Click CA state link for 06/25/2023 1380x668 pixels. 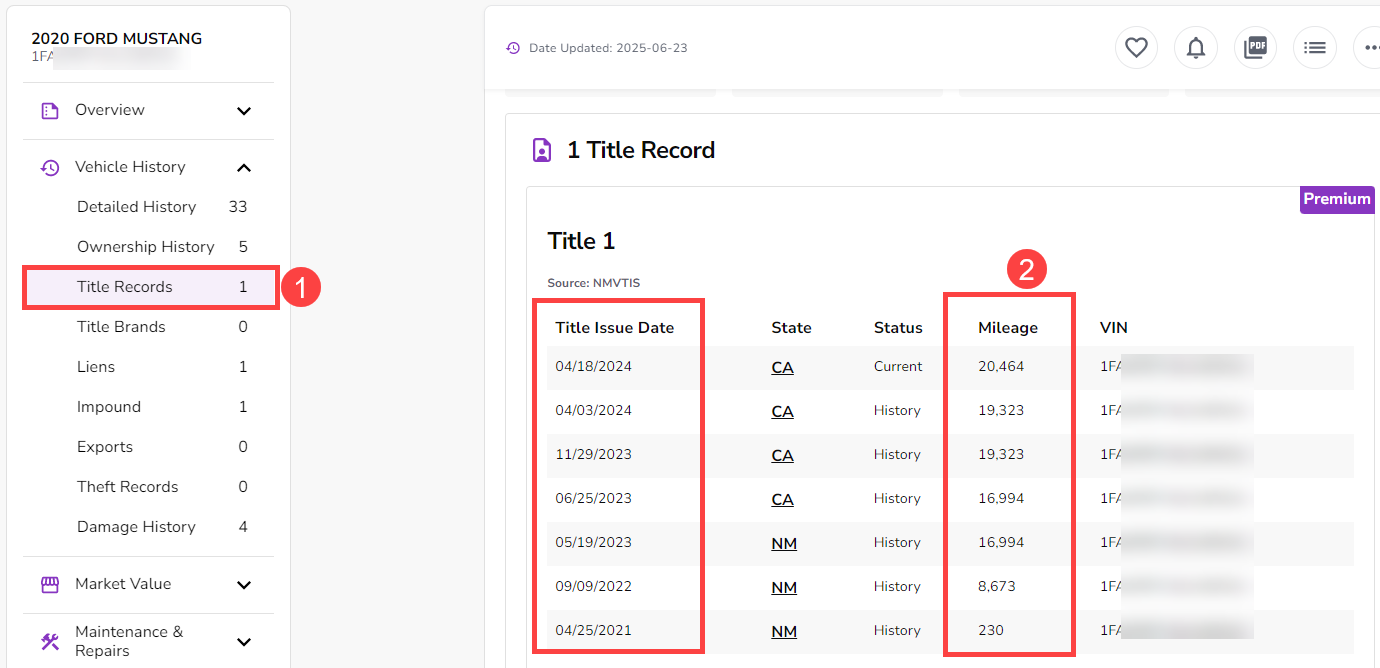782,499
